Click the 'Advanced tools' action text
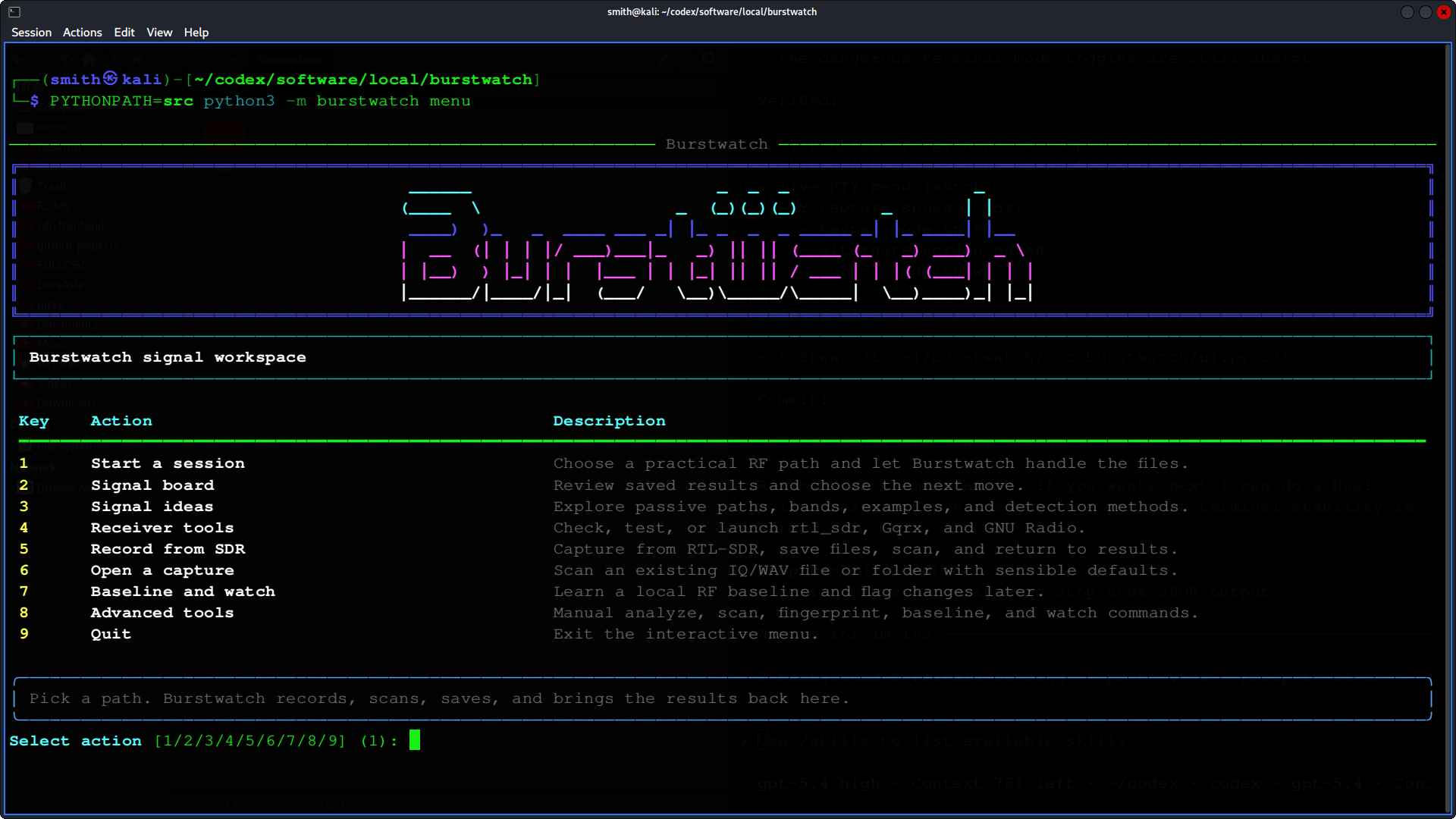Image resolution: width=1456 pixels, height=819 pixels. tap(162, 613)
